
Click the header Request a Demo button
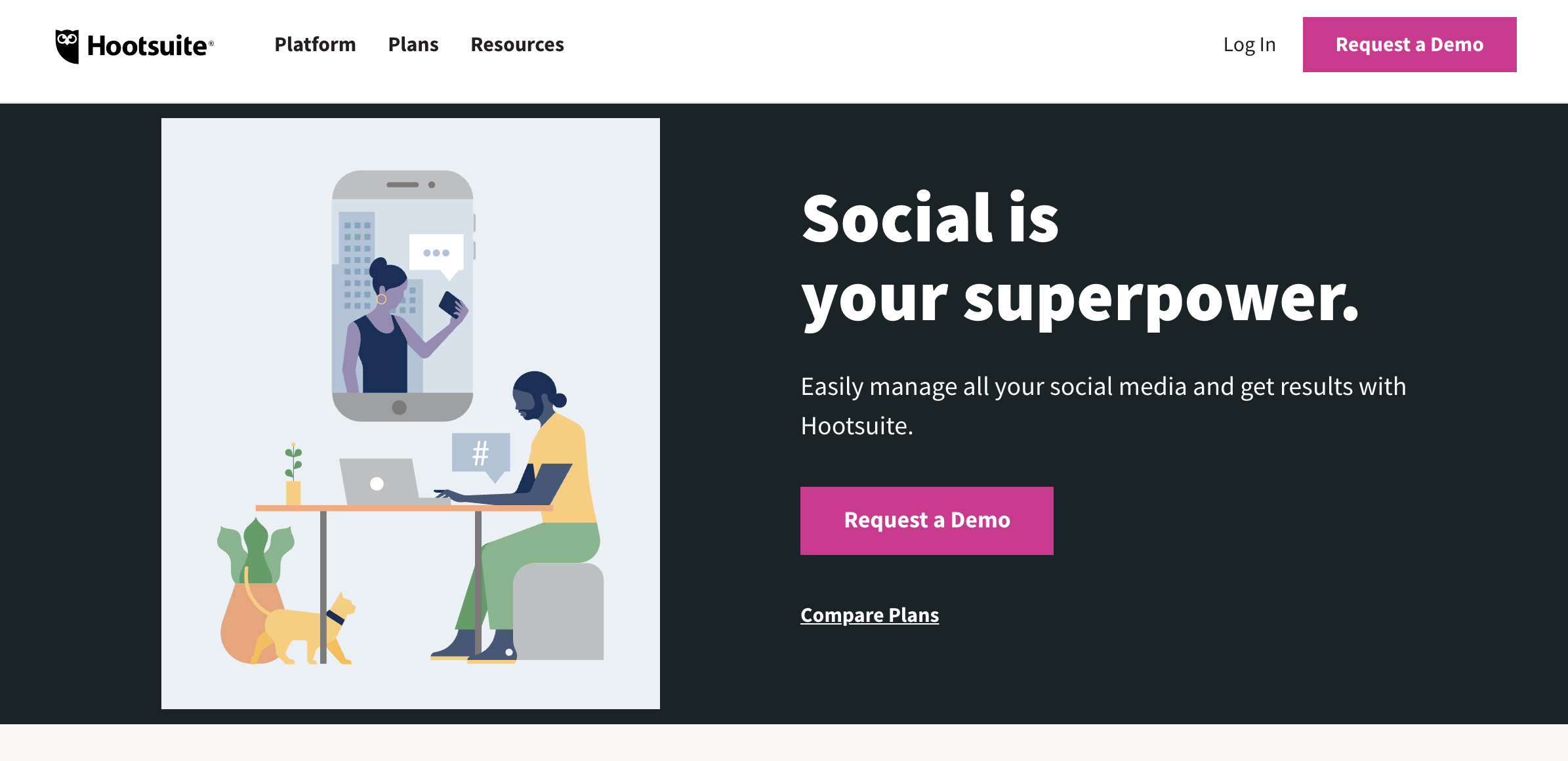(1409, 44)
